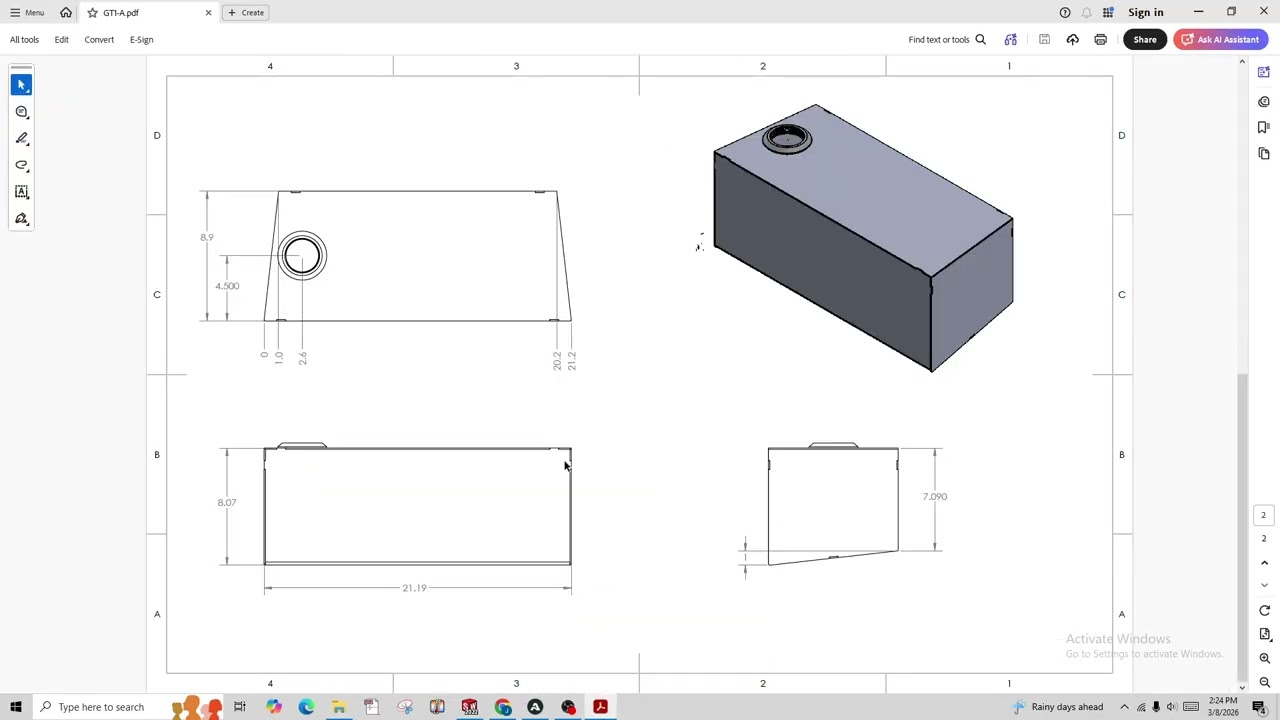The image size is (1280, 720).
Task: Click the 4.500 dimension text
Action: (227, 286)
